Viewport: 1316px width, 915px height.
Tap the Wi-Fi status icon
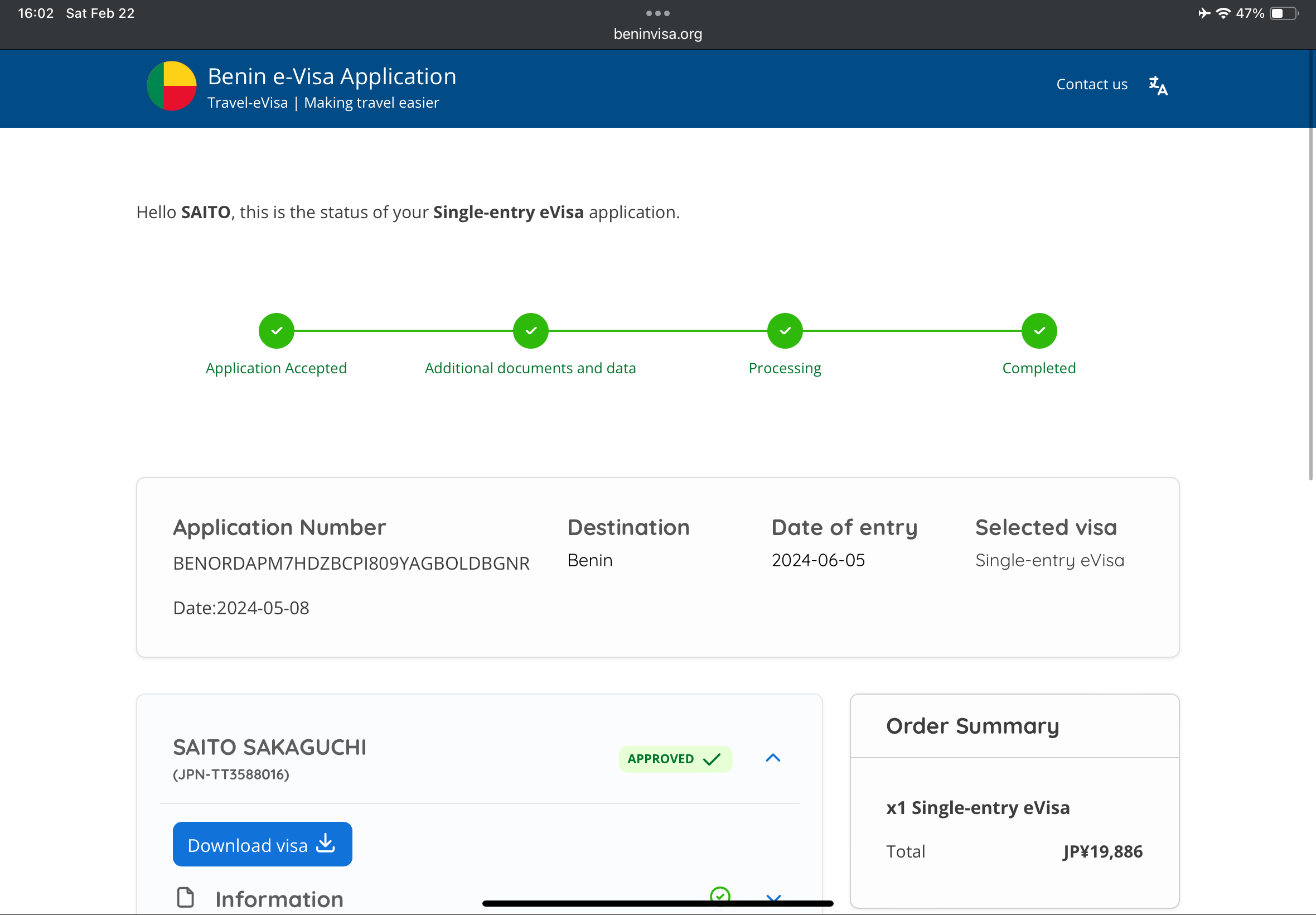1223,13
